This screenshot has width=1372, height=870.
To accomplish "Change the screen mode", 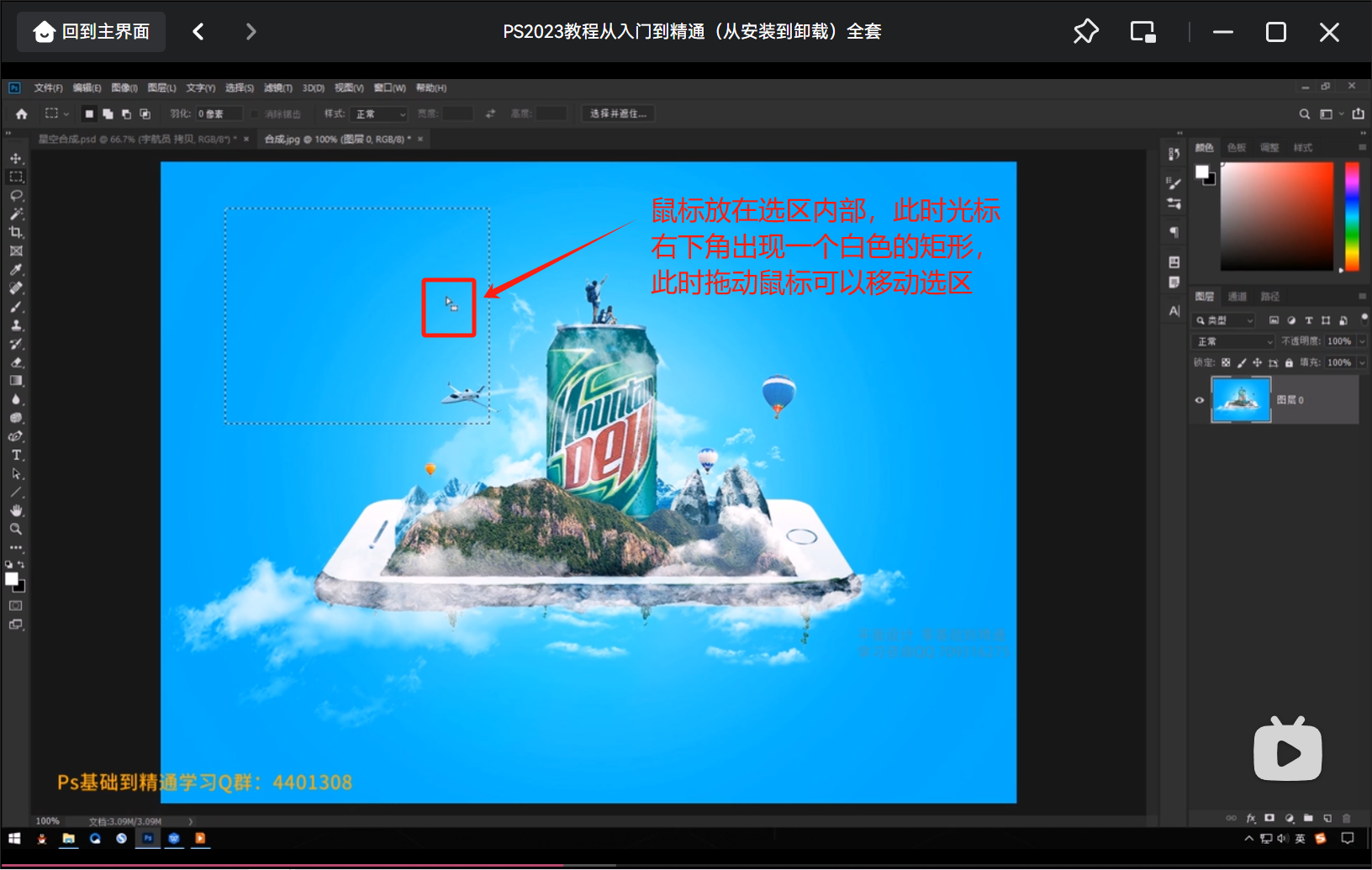I will click(16, 625).
